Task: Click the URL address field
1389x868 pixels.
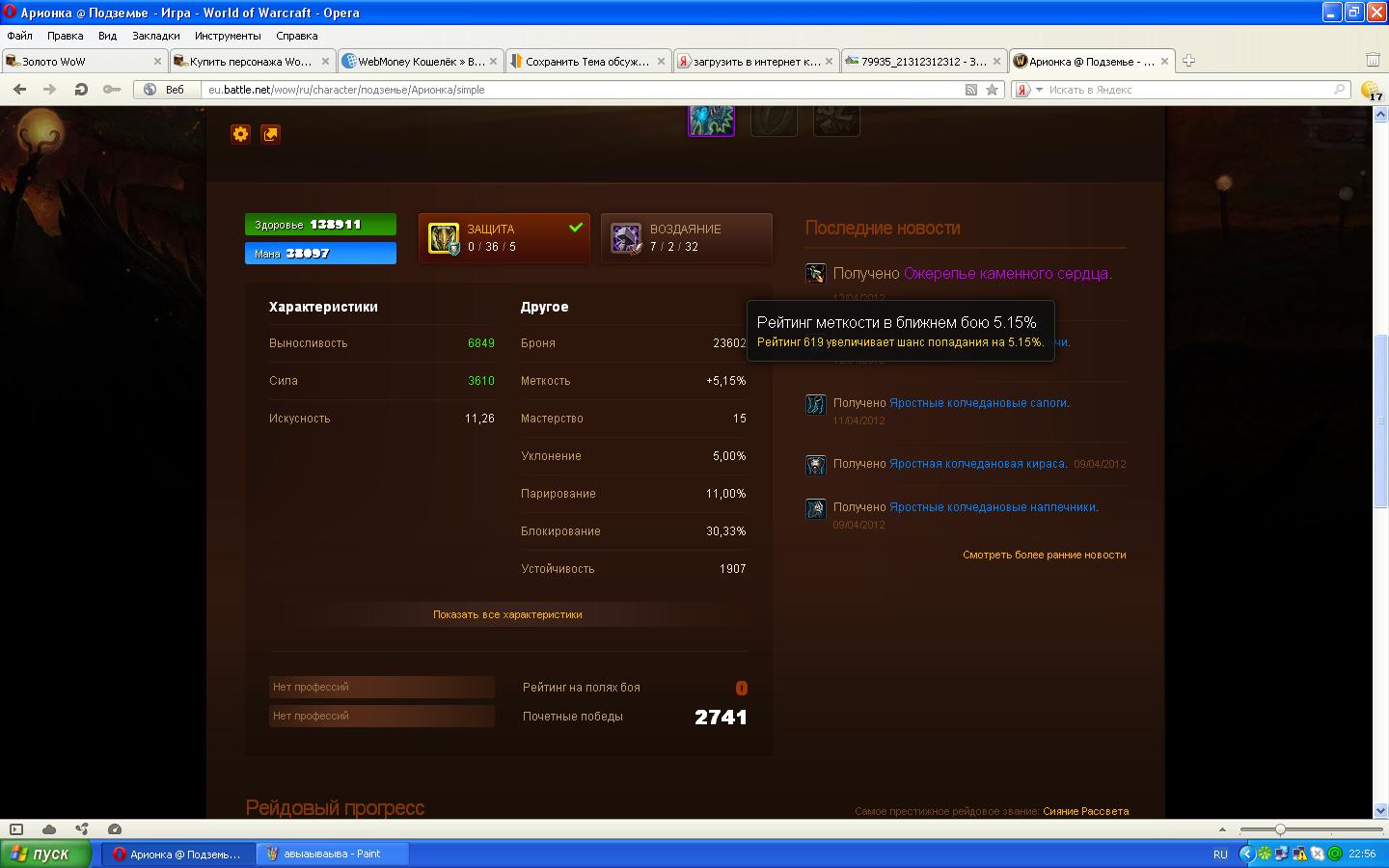Action: pos(584,90)
